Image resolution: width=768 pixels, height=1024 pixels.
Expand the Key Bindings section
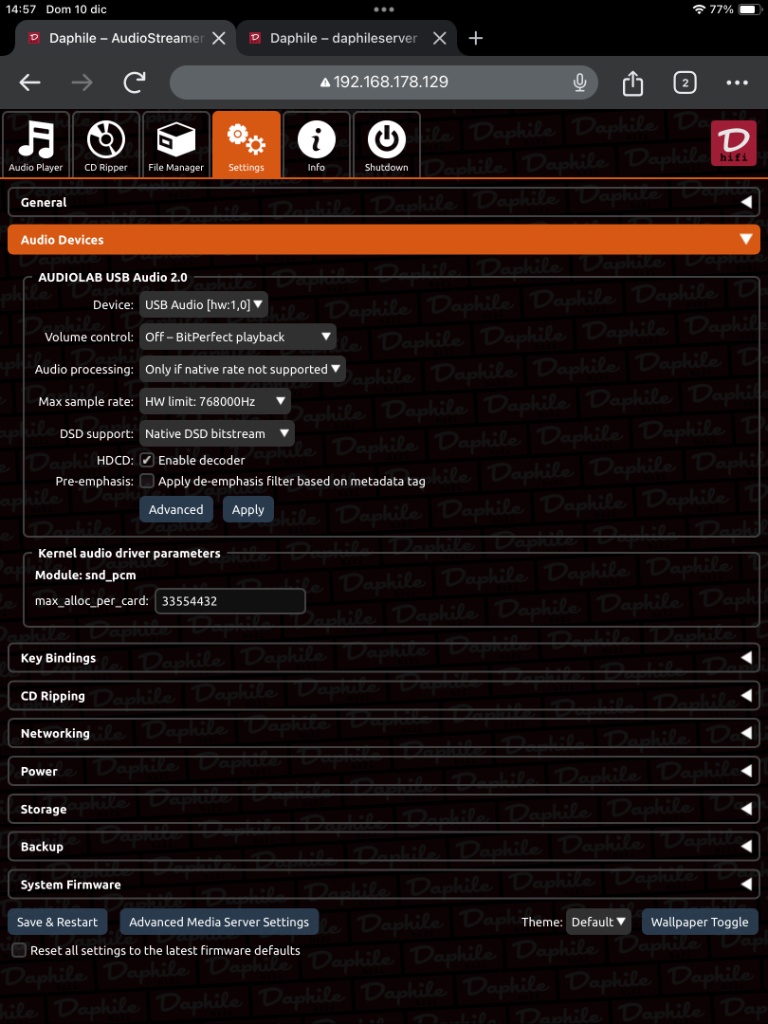coord(384,658)
